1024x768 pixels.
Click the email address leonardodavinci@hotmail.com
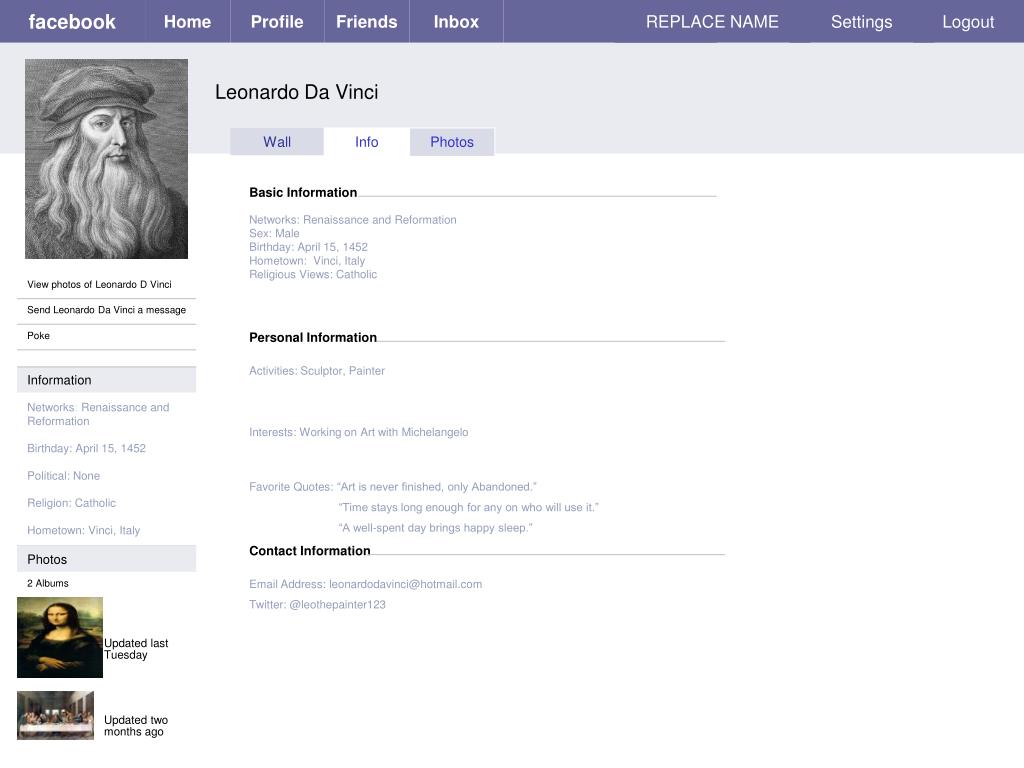406,584
